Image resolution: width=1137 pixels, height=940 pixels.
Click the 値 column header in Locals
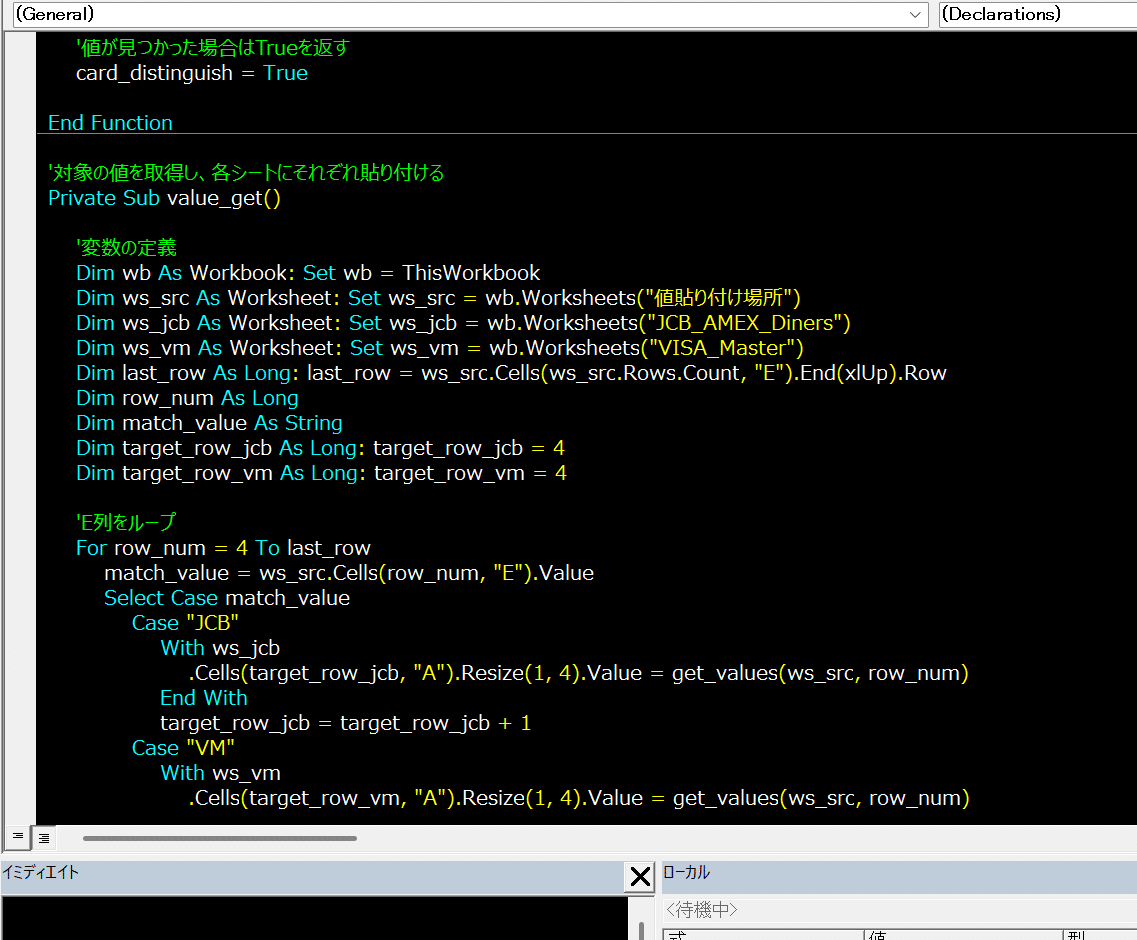tap(964, 935)
